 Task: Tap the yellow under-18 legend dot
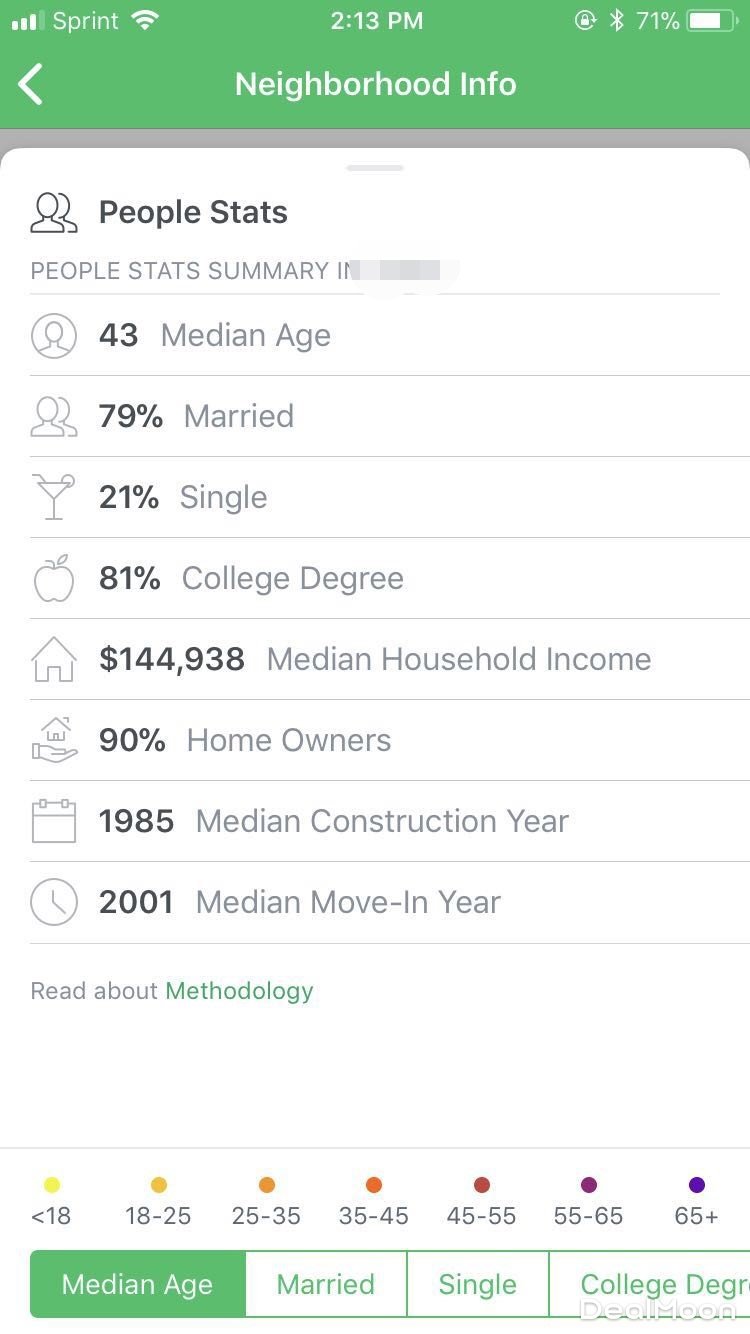[52, 1185]
